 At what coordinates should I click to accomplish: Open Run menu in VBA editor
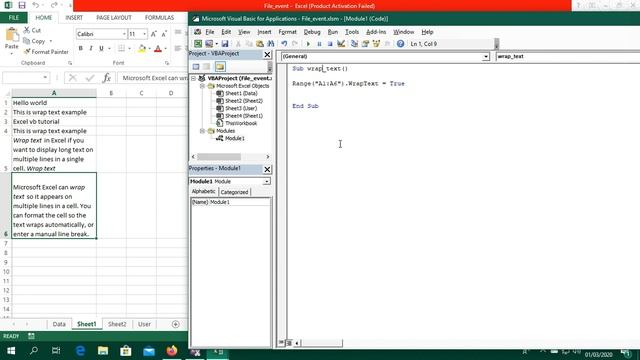[x=333, y=32]
